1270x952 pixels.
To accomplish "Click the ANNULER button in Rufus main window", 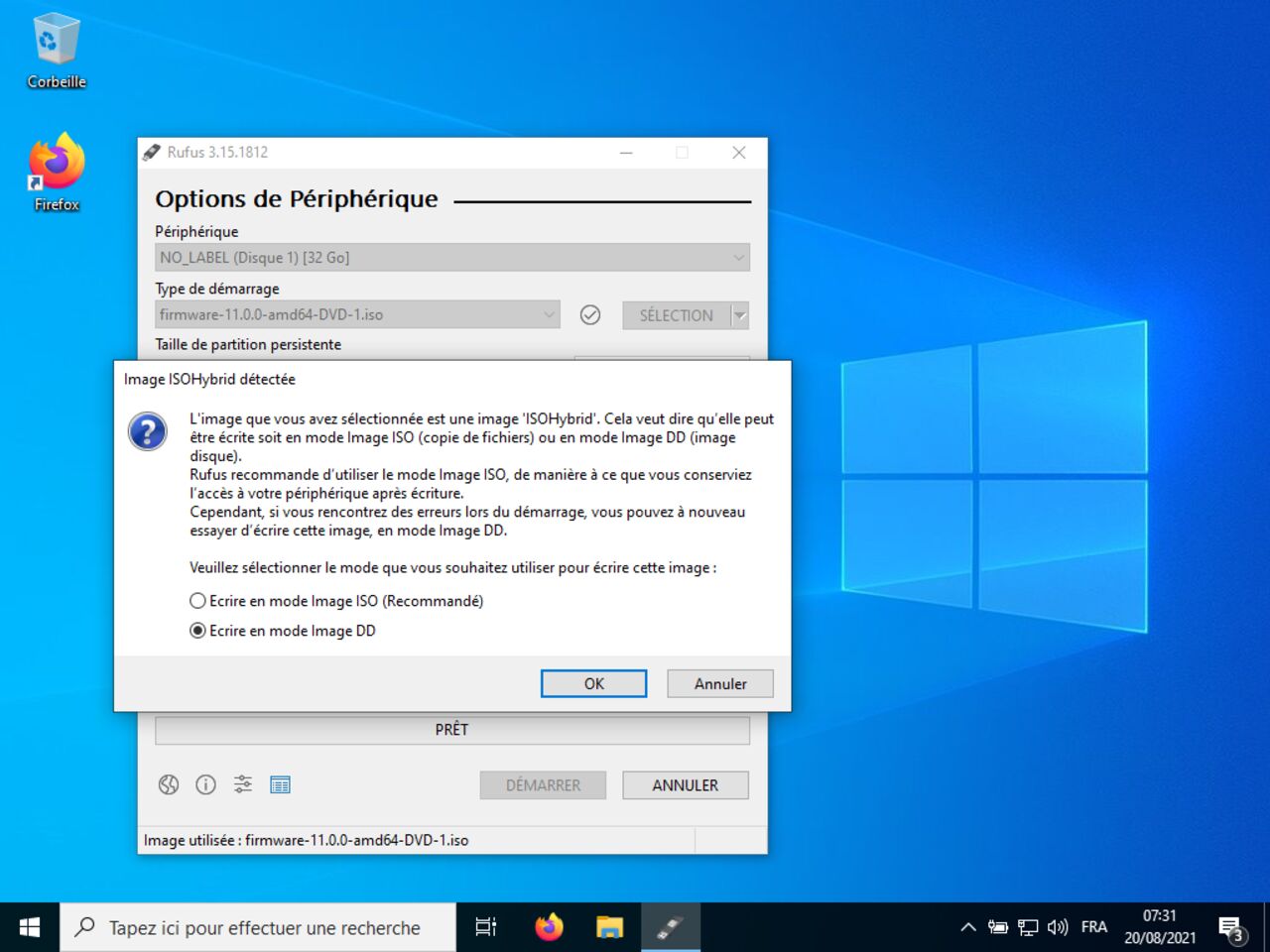I will [686, 785].
